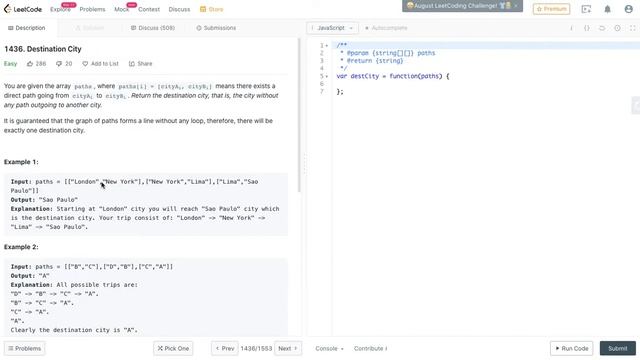Click Pick One random problem
The image size is (640, 360).
pos(173,348)
